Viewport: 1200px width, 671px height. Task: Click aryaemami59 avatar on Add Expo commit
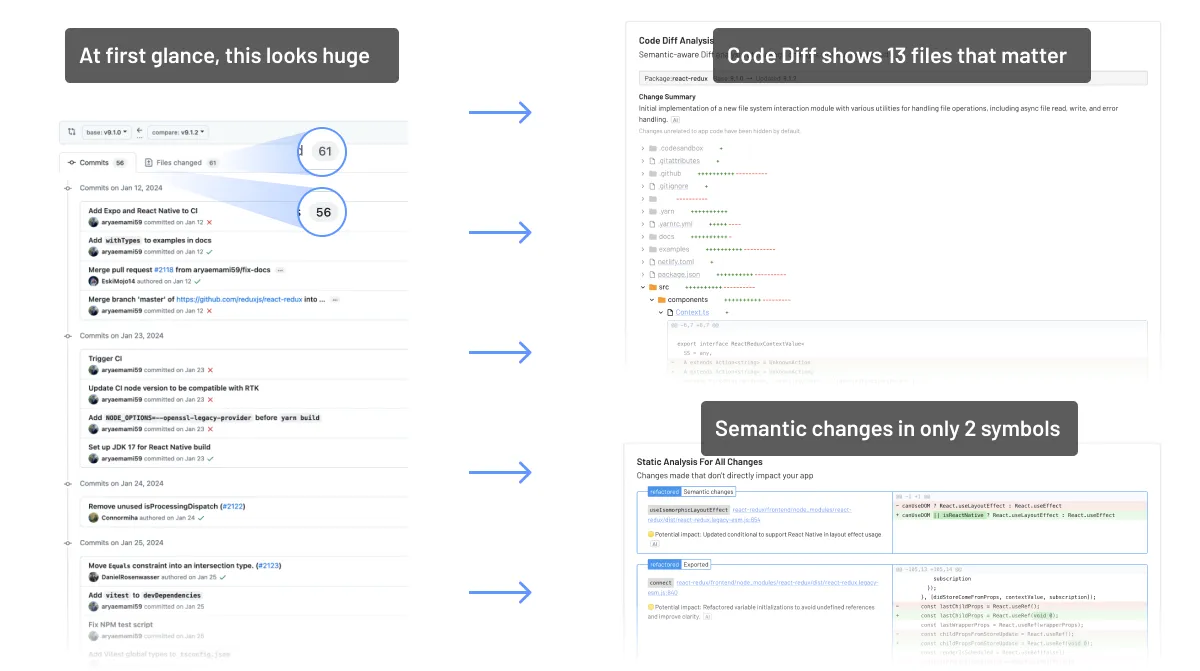coord(93,222)
